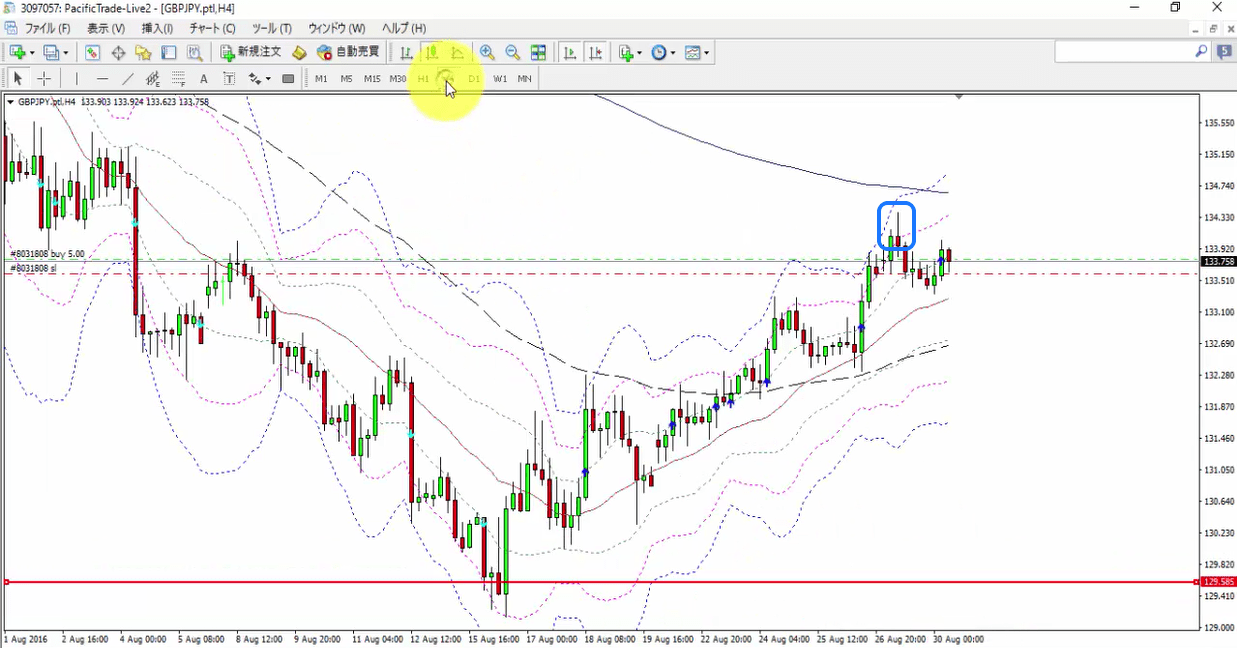Select the #8031808 sl stop-loss label

tap(32, 269)
